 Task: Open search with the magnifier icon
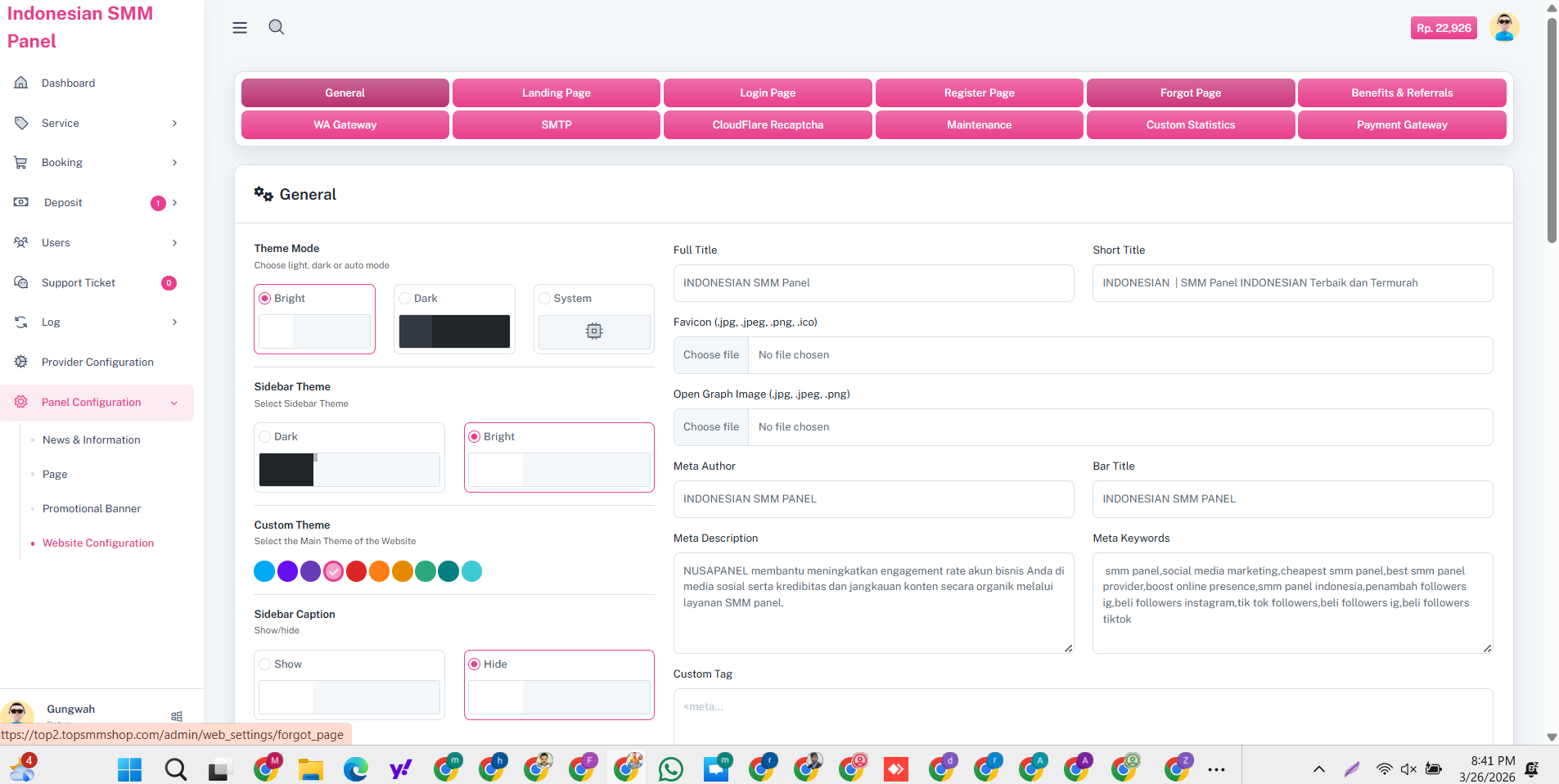click(x=277, y=27)
